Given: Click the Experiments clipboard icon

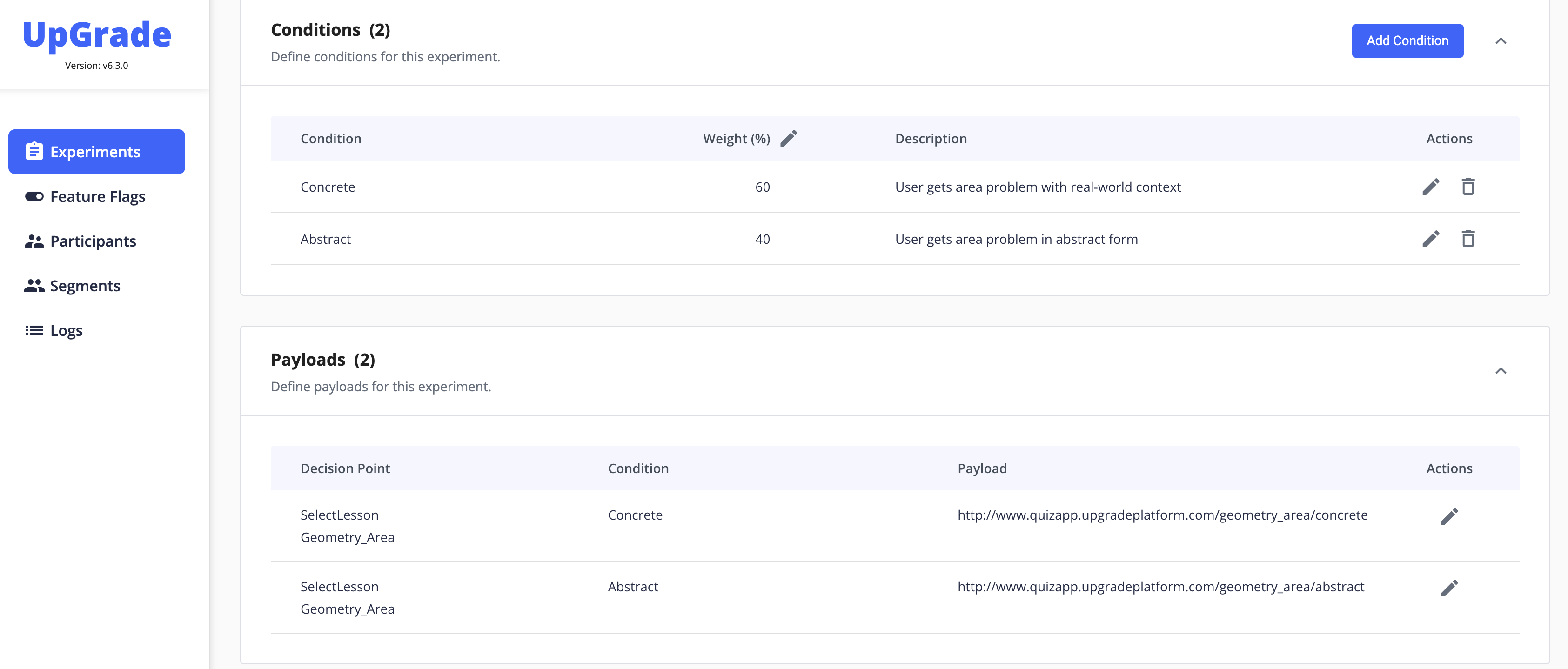Looking at the screenshot, I should pos(34,152).
